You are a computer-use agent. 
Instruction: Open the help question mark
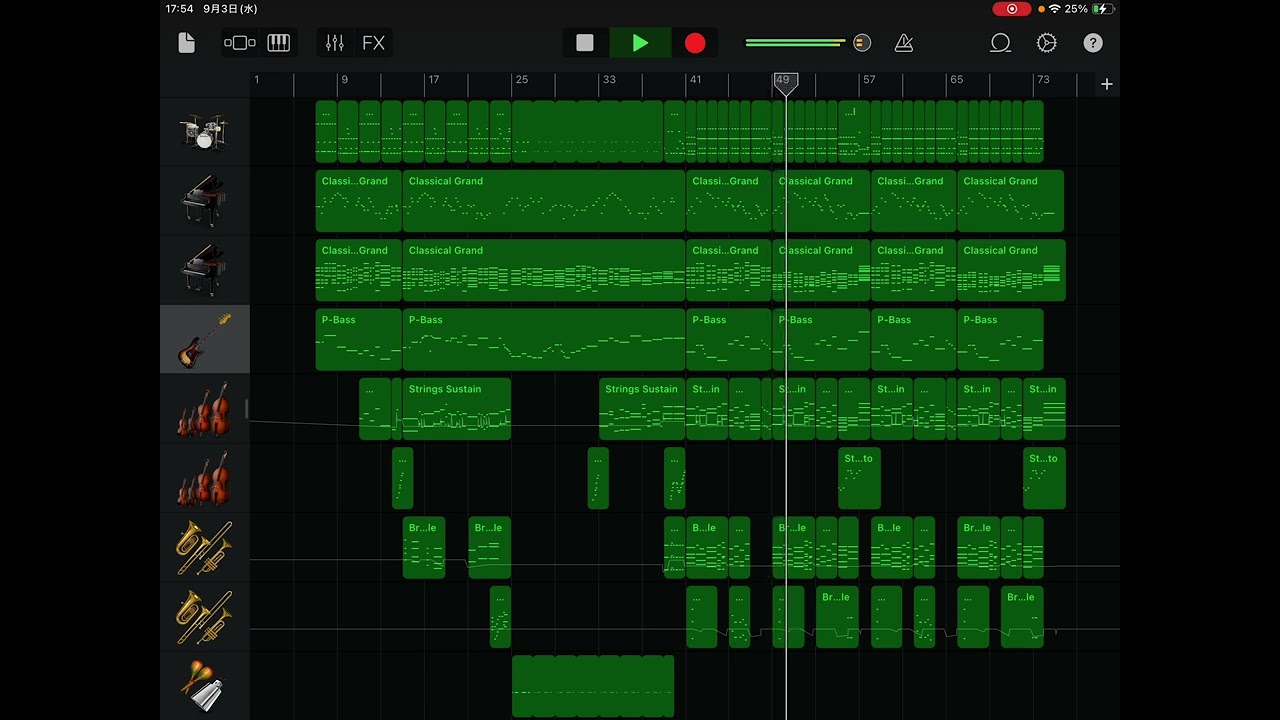1093,43
